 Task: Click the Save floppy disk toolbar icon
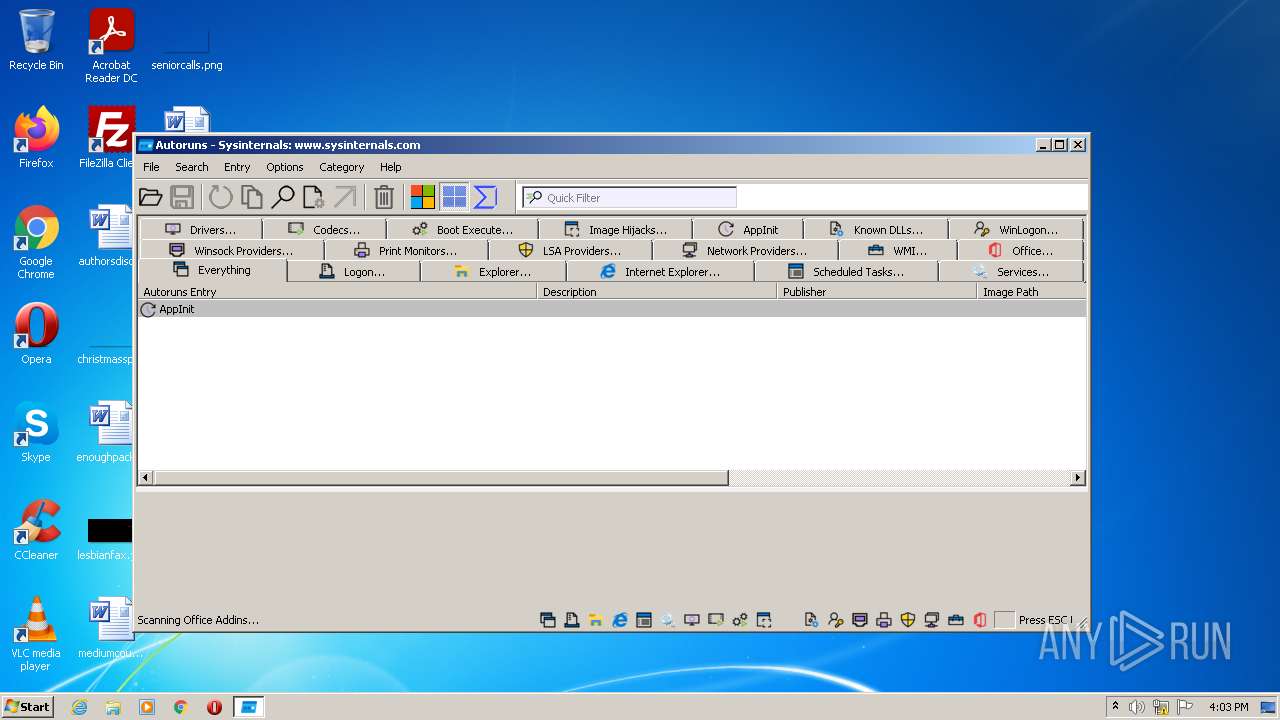[181, 197]
